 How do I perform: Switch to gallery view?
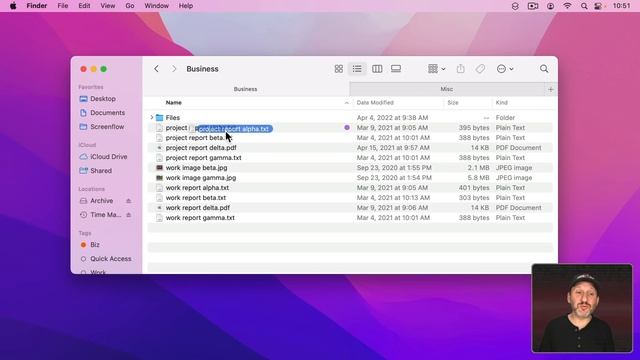pos(396,69)
